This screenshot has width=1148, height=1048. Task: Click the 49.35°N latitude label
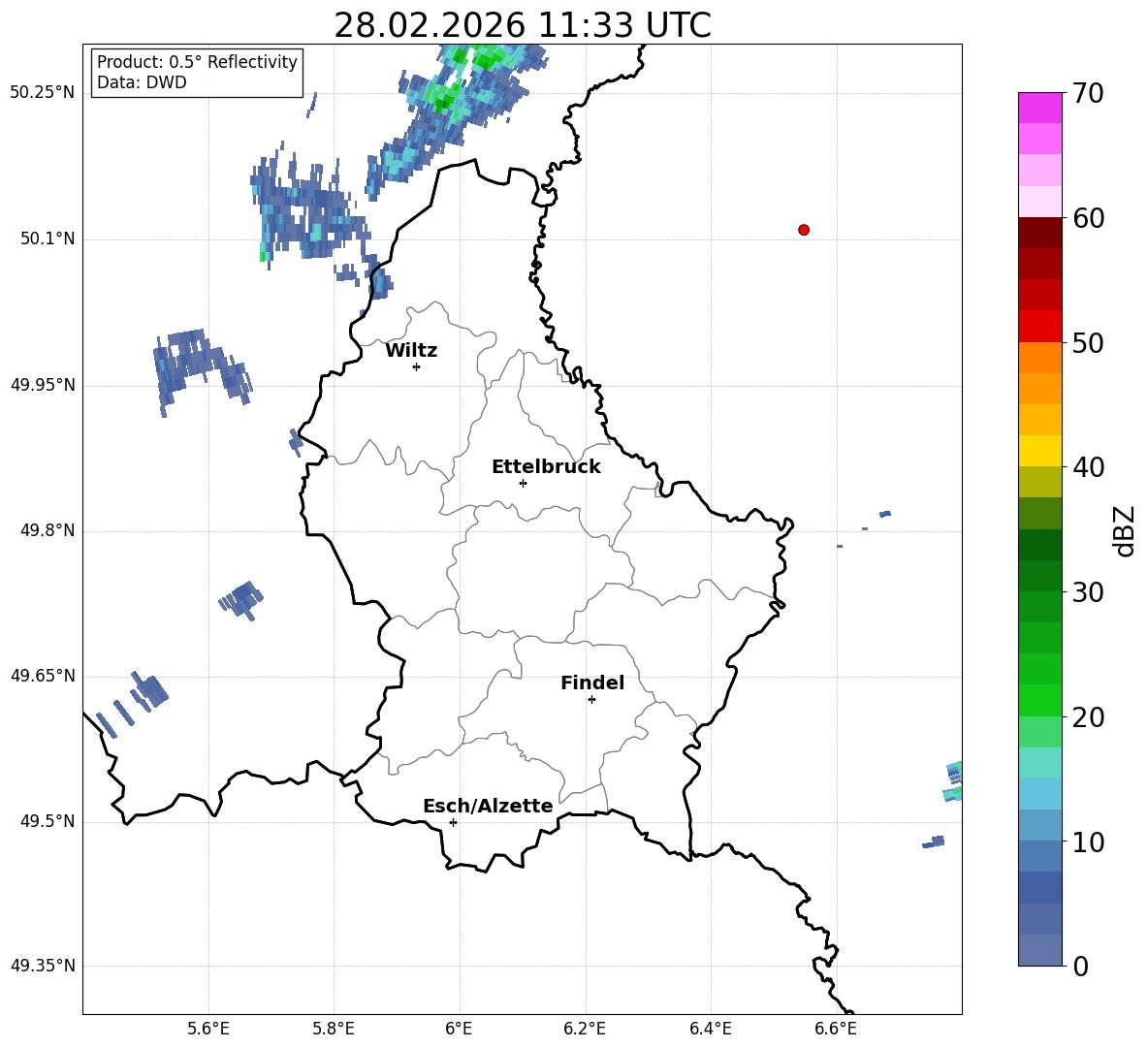coord(43,966)
